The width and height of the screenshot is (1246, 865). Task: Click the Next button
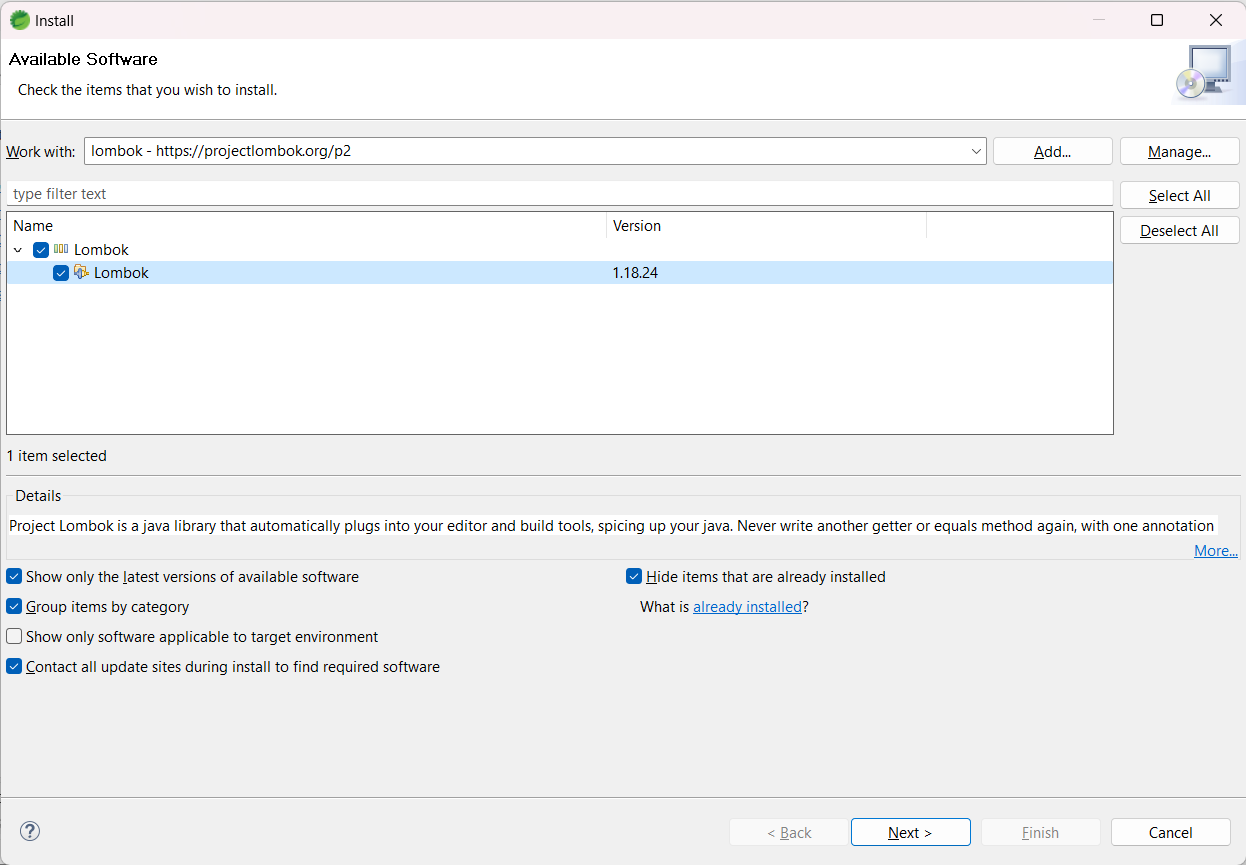point(910,832)
